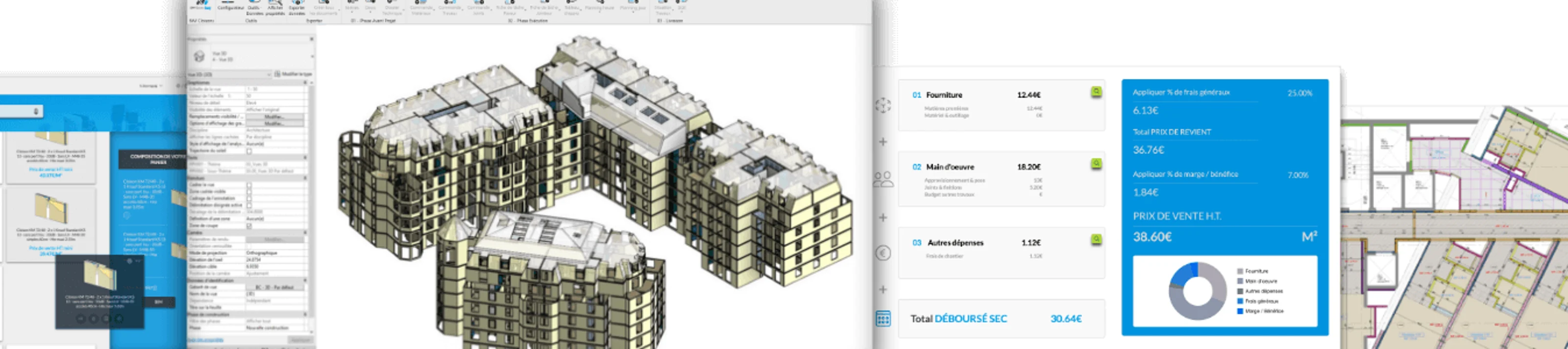Click Marge / bénéfice legend color swatch
Image resolution: width=1568 pixels, height=349 pixels.
click(x=1241, y=311)
